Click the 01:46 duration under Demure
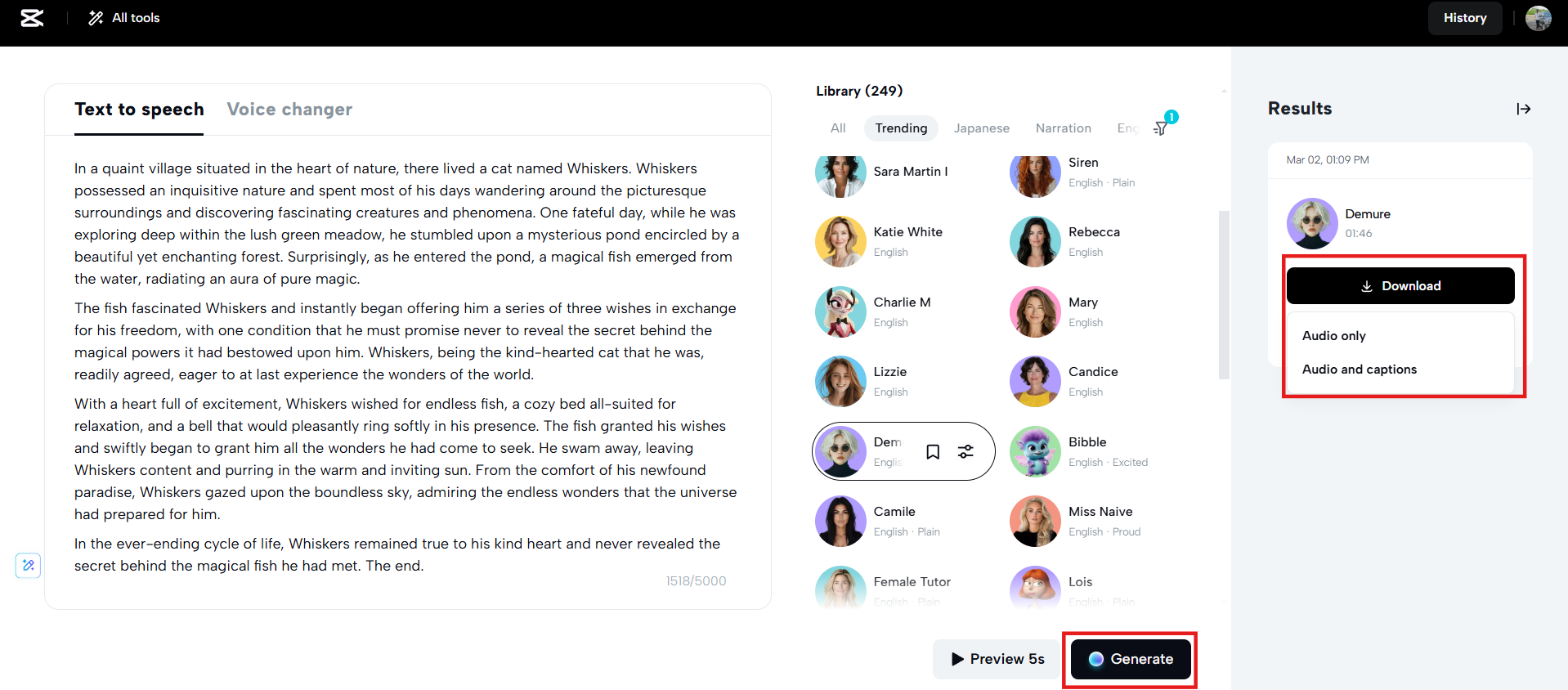The width and height of the screenshot is (1568, 690). point(1359,234)
